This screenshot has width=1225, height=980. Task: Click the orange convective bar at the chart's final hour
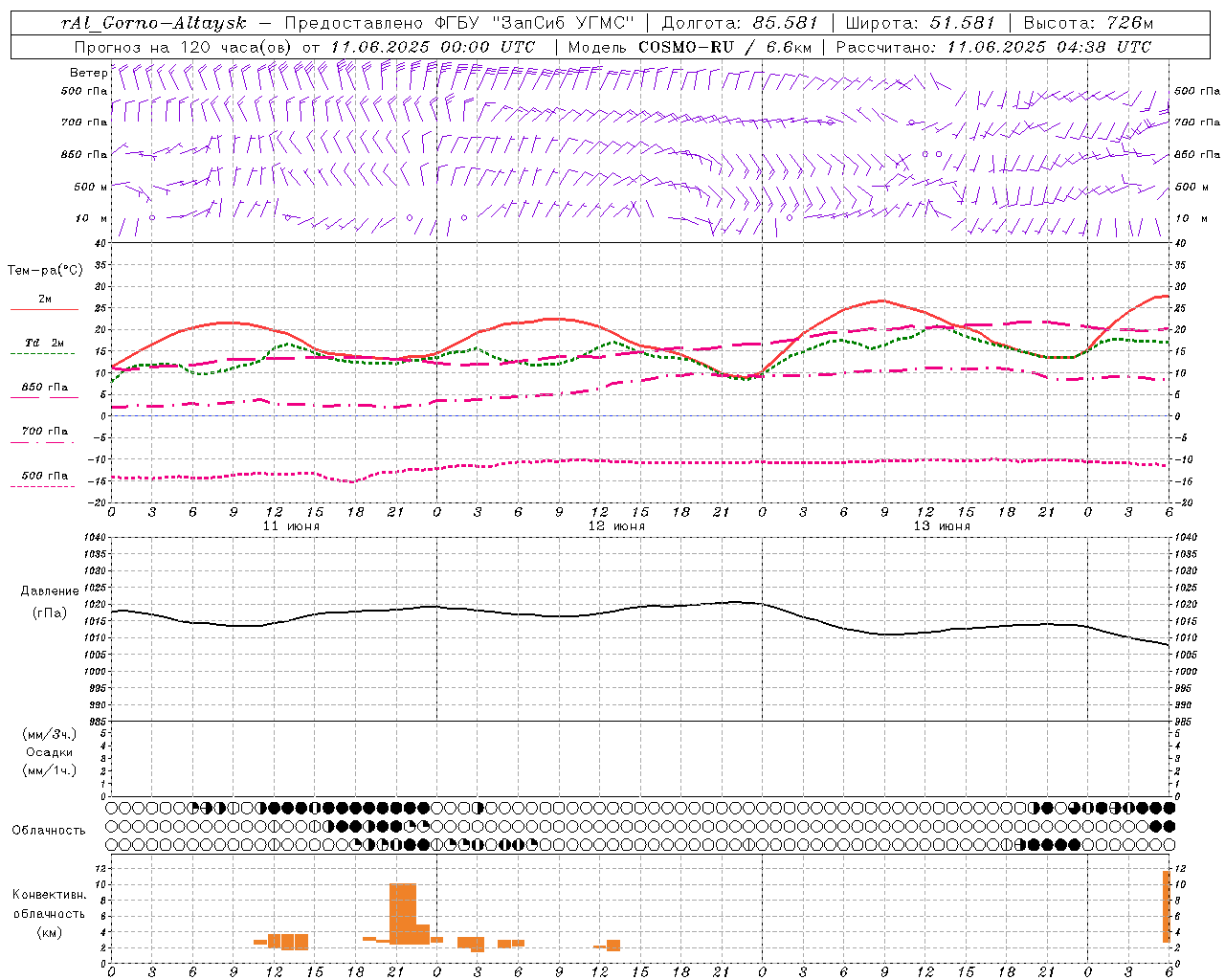1167,906
